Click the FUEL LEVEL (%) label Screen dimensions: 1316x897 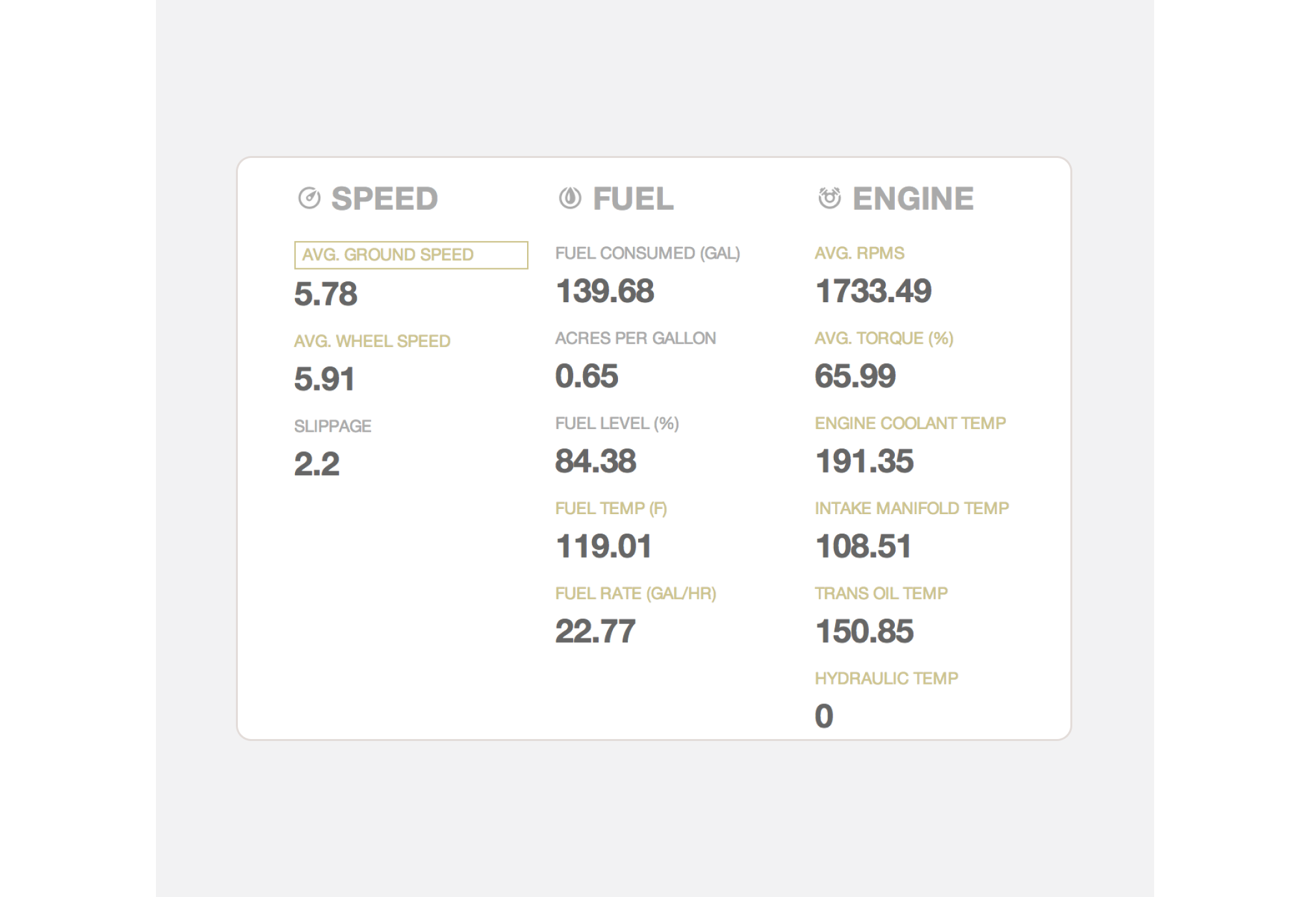pyautogui.click(x=617, y=424)
